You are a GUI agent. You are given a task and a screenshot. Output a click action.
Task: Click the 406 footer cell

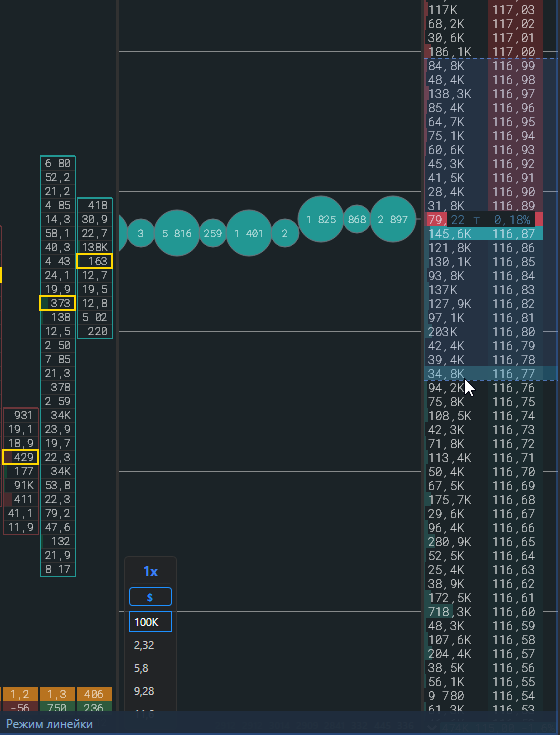click(95, 694)
